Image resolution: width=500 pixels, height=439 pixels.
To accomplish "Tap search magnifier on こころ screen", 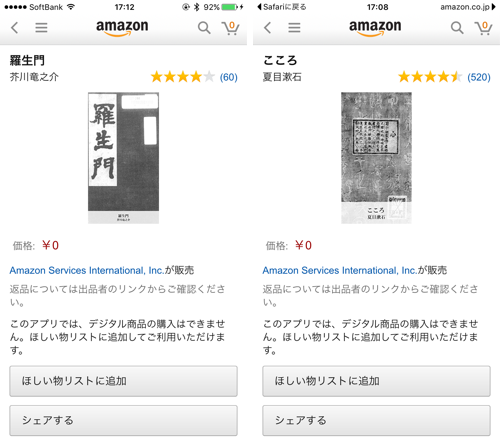I will [x=457, y=28].
